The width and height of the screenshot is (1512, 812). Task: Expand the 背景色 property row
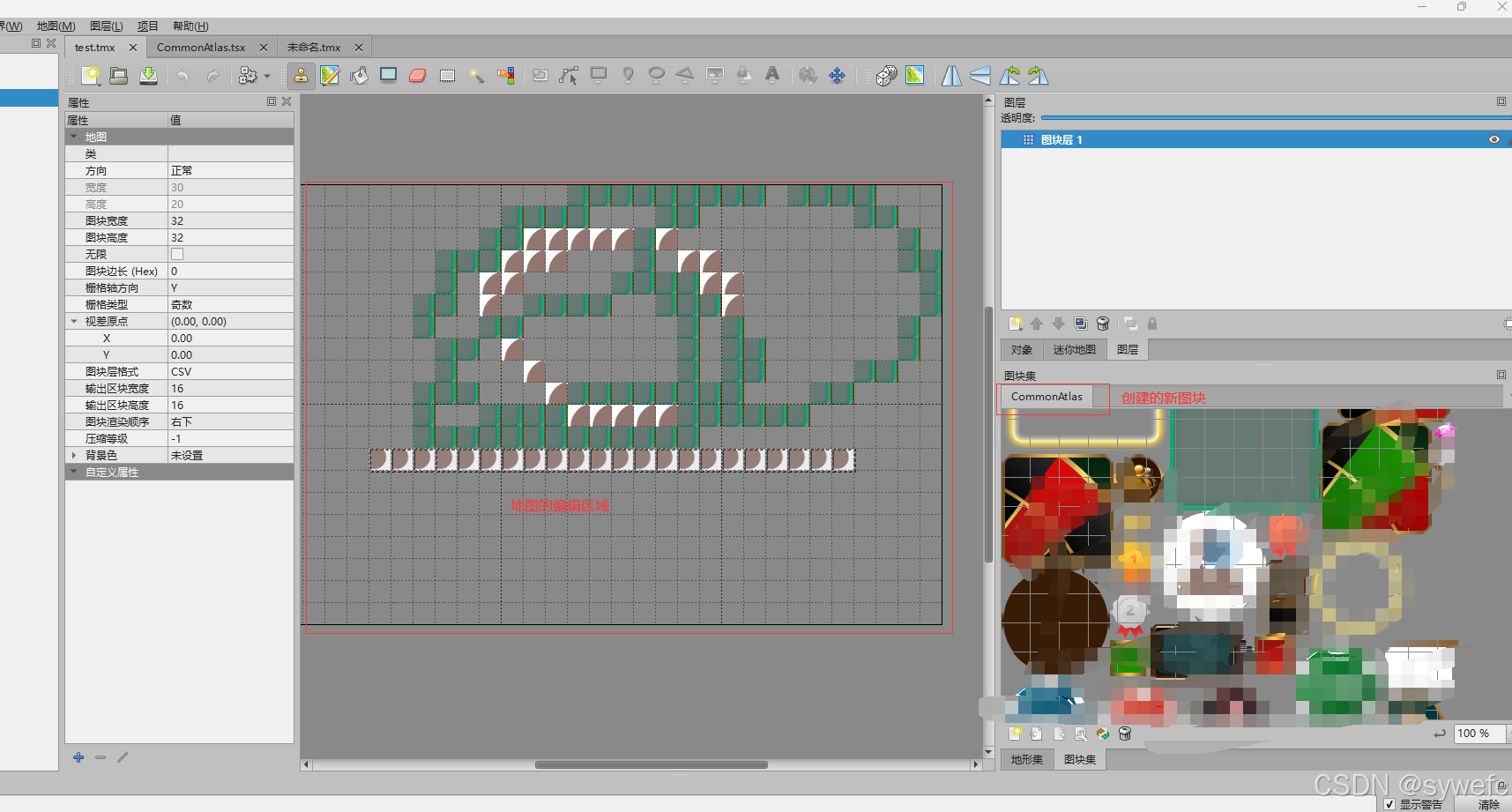click(x=74, y=455)
